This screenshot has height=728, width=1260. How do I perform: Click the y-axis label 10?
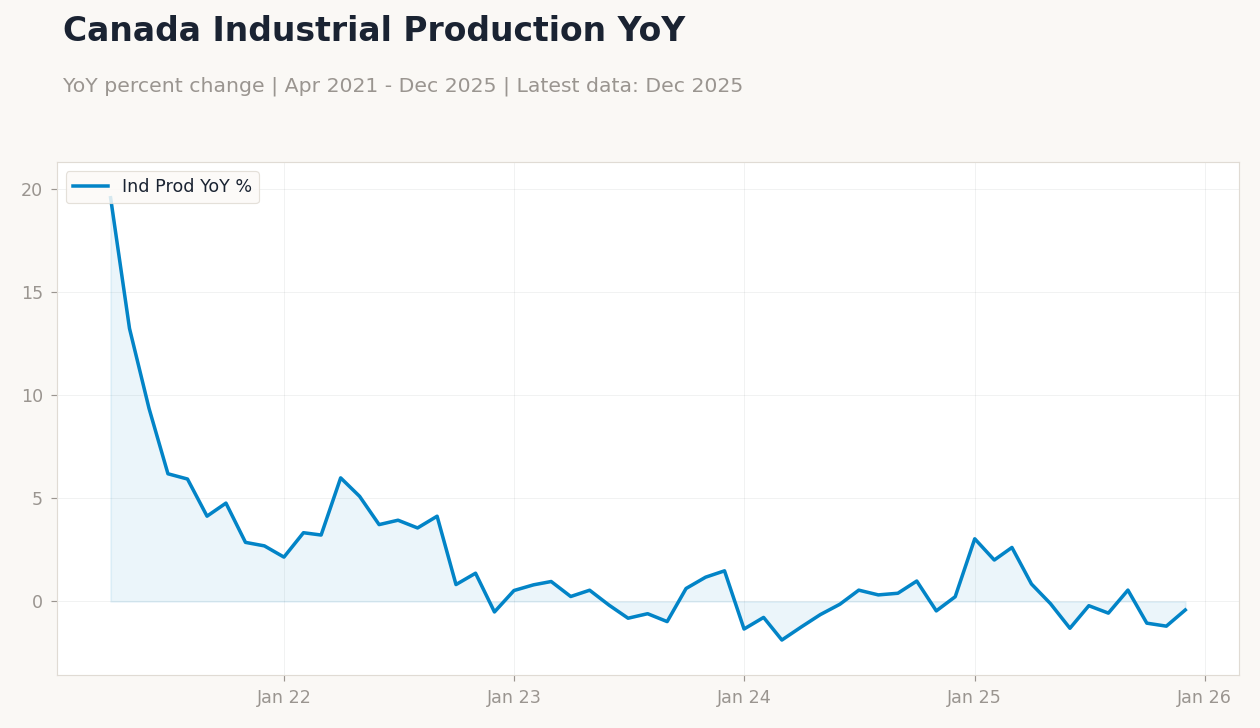tap(33, 396)
